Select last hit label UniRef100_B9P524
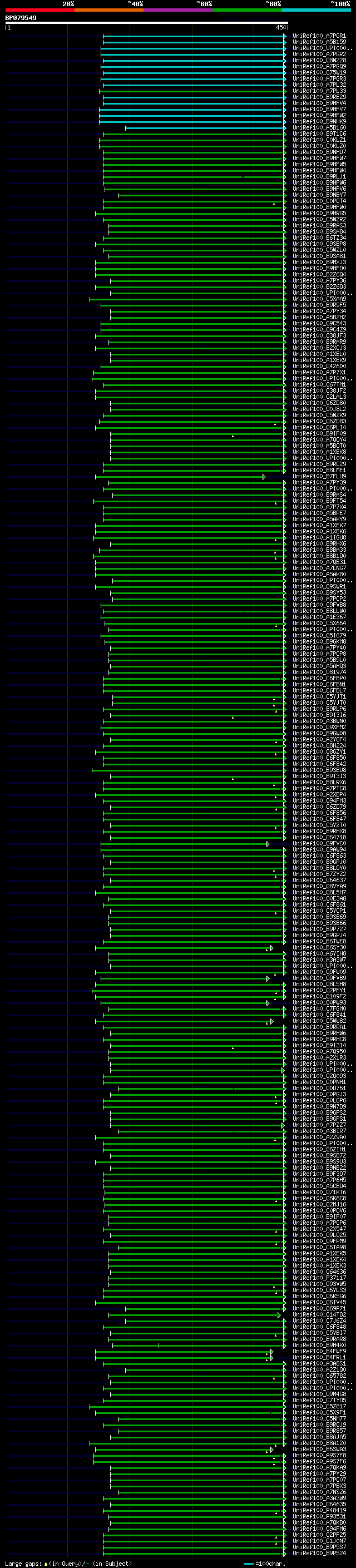This screenshot has width=356, height=1568. click(x=319, y=1553)
